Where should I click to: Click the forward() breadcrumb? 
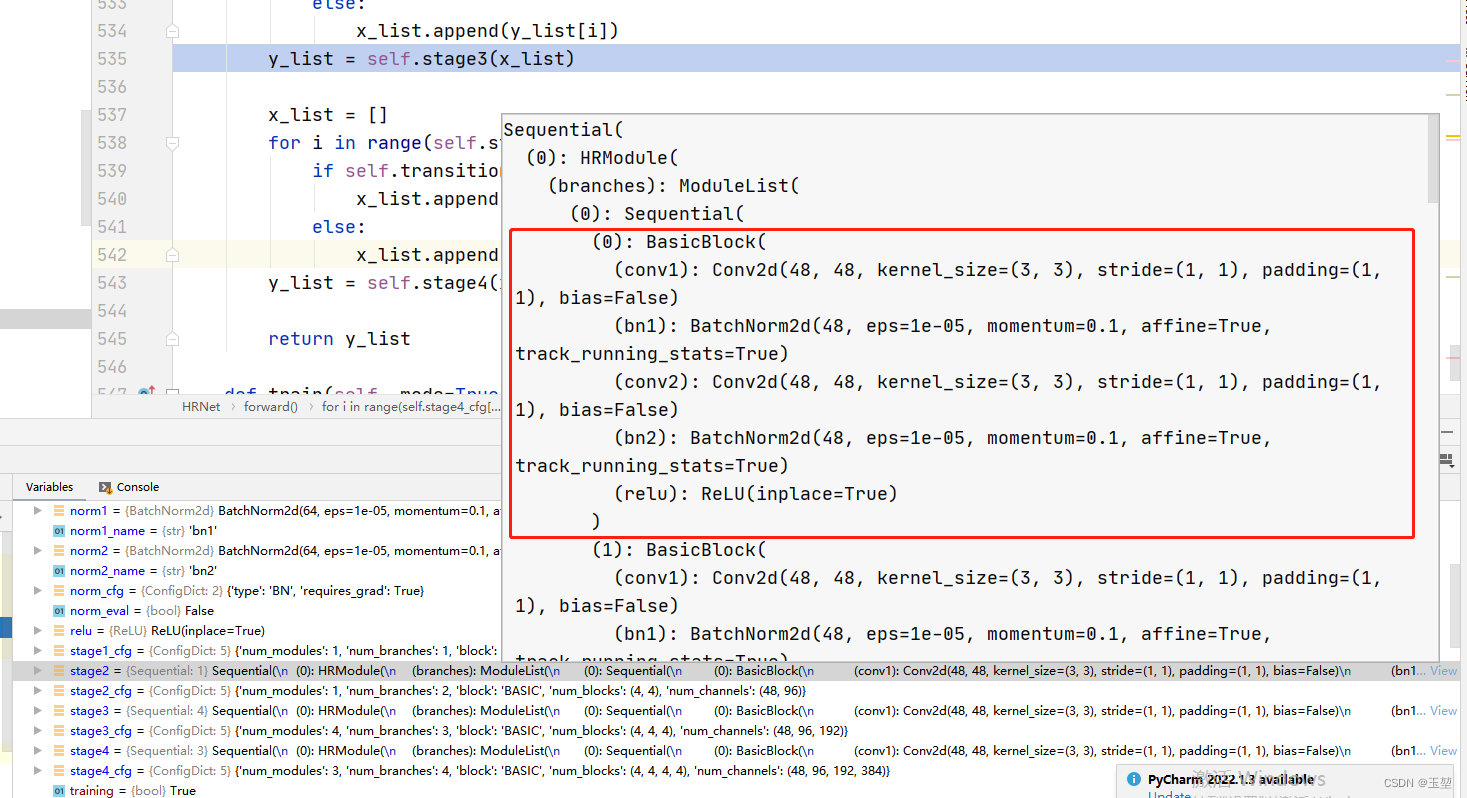pyautogui.click(x=271, y=407)
